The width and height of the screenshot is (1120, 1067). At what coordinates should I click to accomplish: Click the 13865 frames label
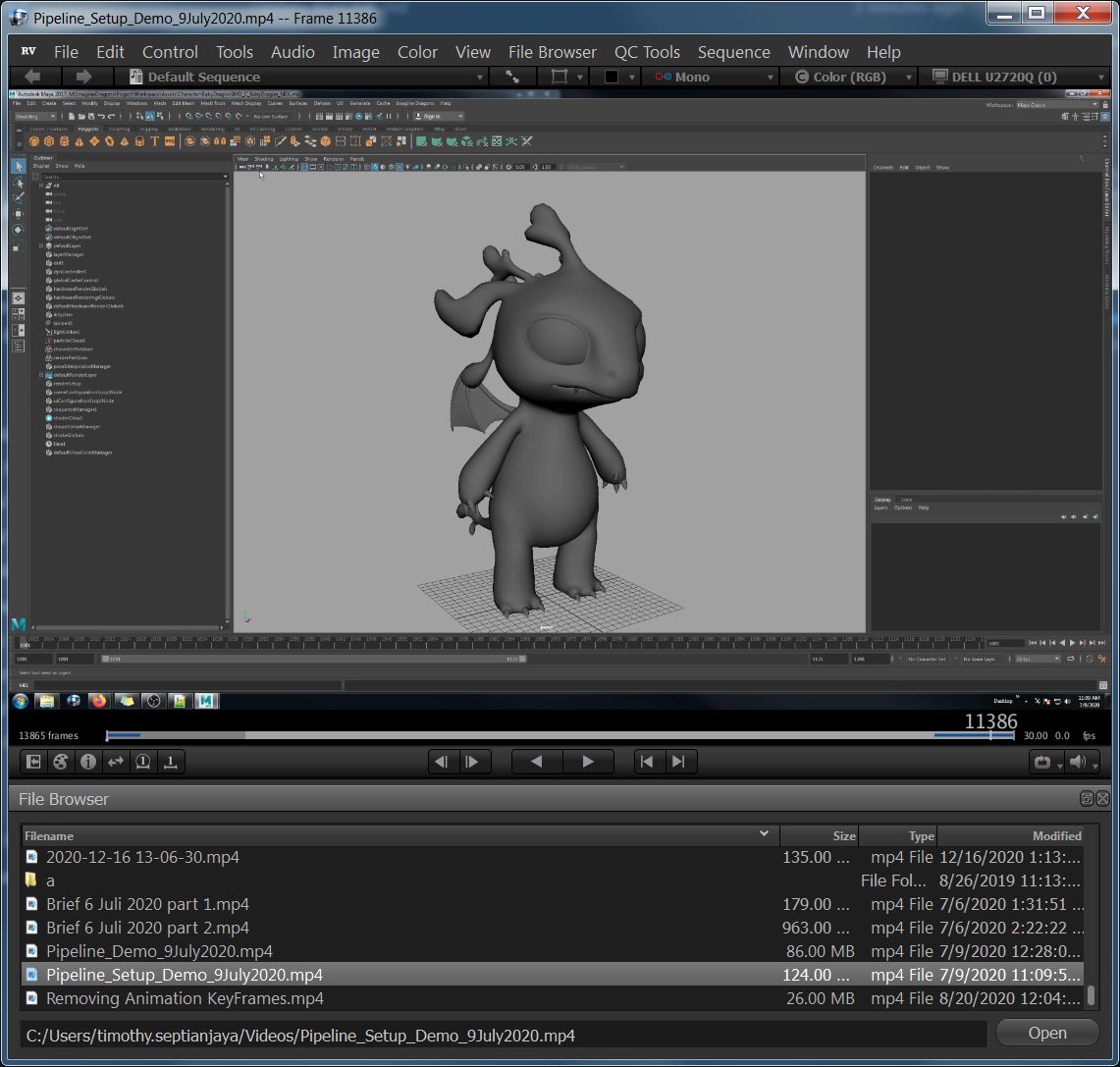click(48, 735)
